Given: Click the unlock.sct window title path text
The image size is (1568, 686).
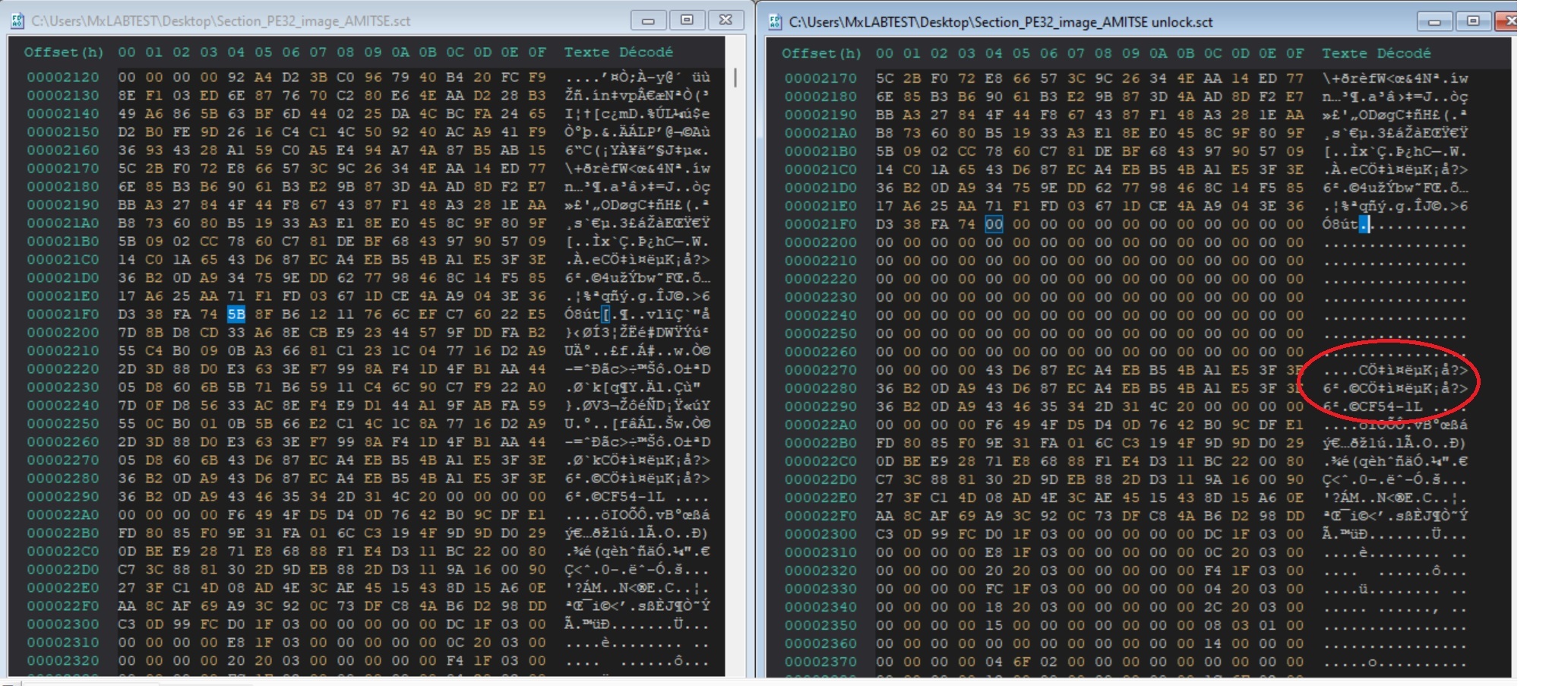Looking at the screenshot, I should coord(1001,21).
